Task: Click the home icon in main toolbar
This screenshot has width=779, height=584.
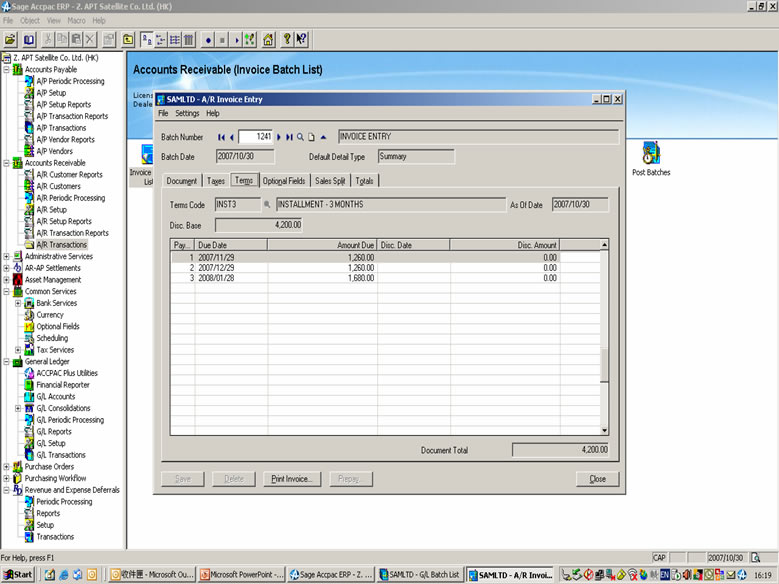Action: tap(268, 40)
